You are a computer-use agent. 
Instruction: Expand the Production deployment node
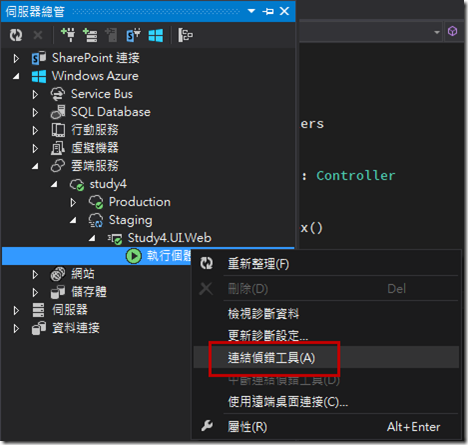[73, 203]
